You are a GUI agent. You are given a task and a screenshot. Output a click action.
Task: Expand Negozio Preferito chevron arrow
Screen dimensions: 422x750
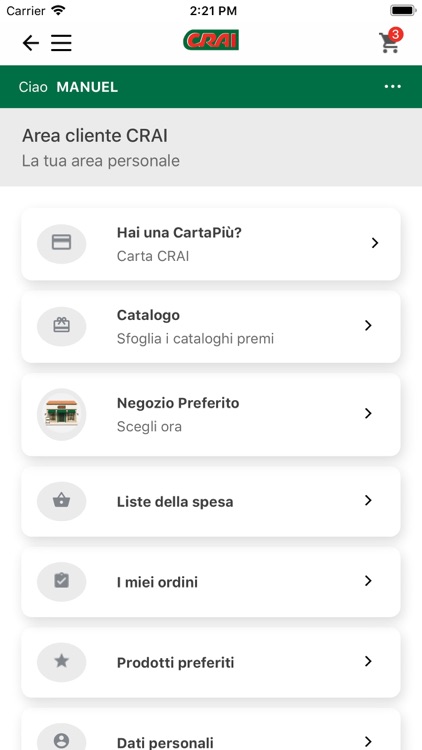click(x=368, y=413)
